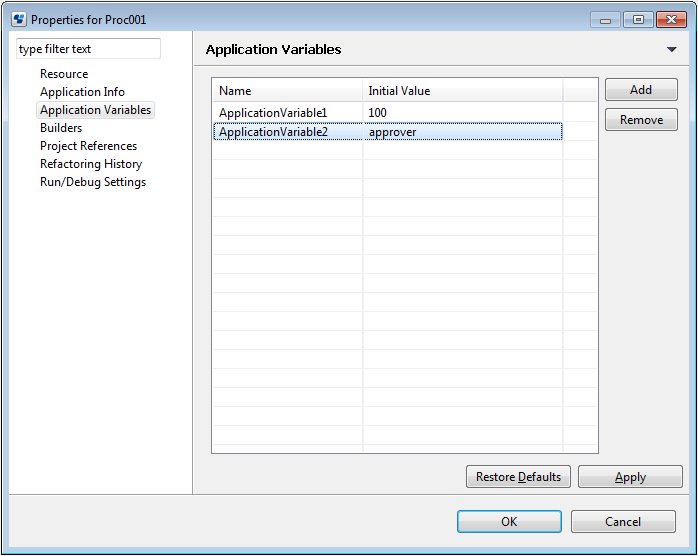This screenshot has width=698, height=556.
Task: Open the Refactoring History page
Action: click(x=91, y=164)
